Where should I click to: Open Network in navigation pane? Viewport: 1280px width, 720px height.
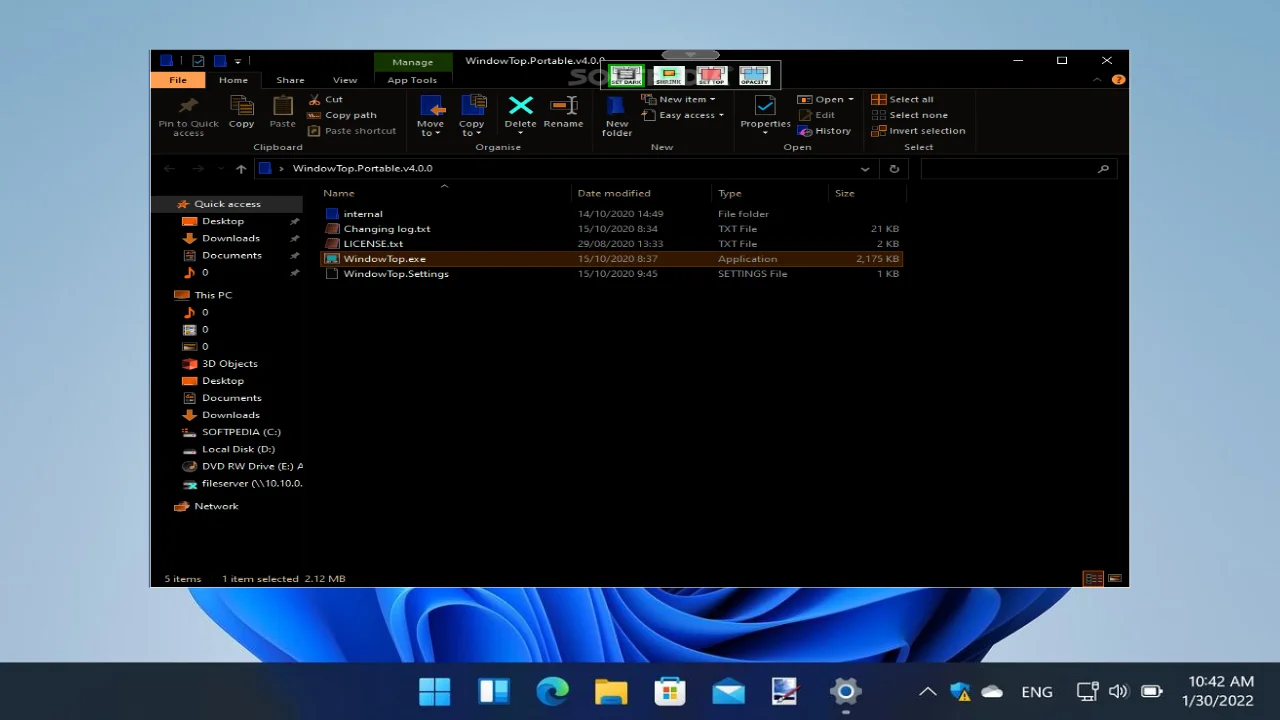click(x=216, y=506)
